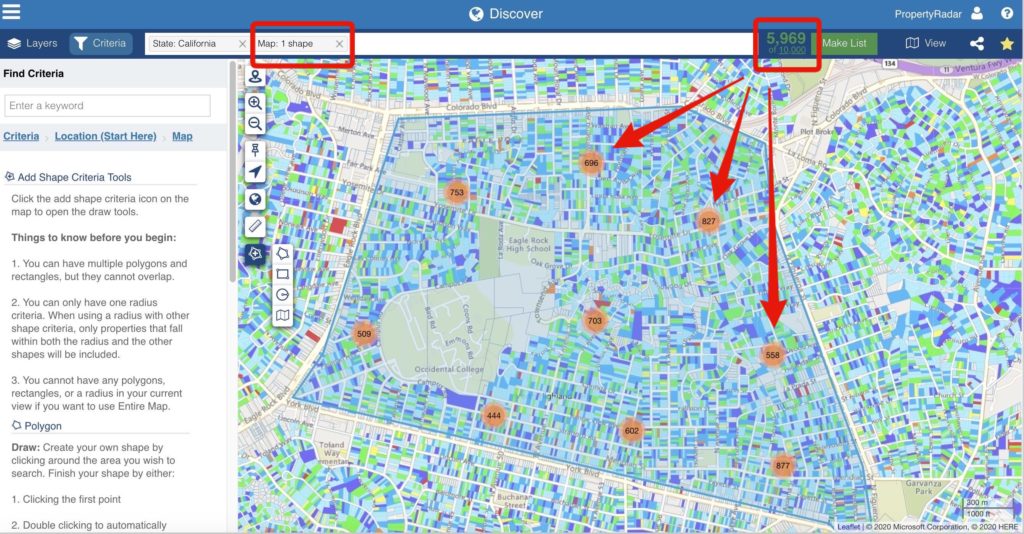Zoom out on the map

(x=255, y=124)
